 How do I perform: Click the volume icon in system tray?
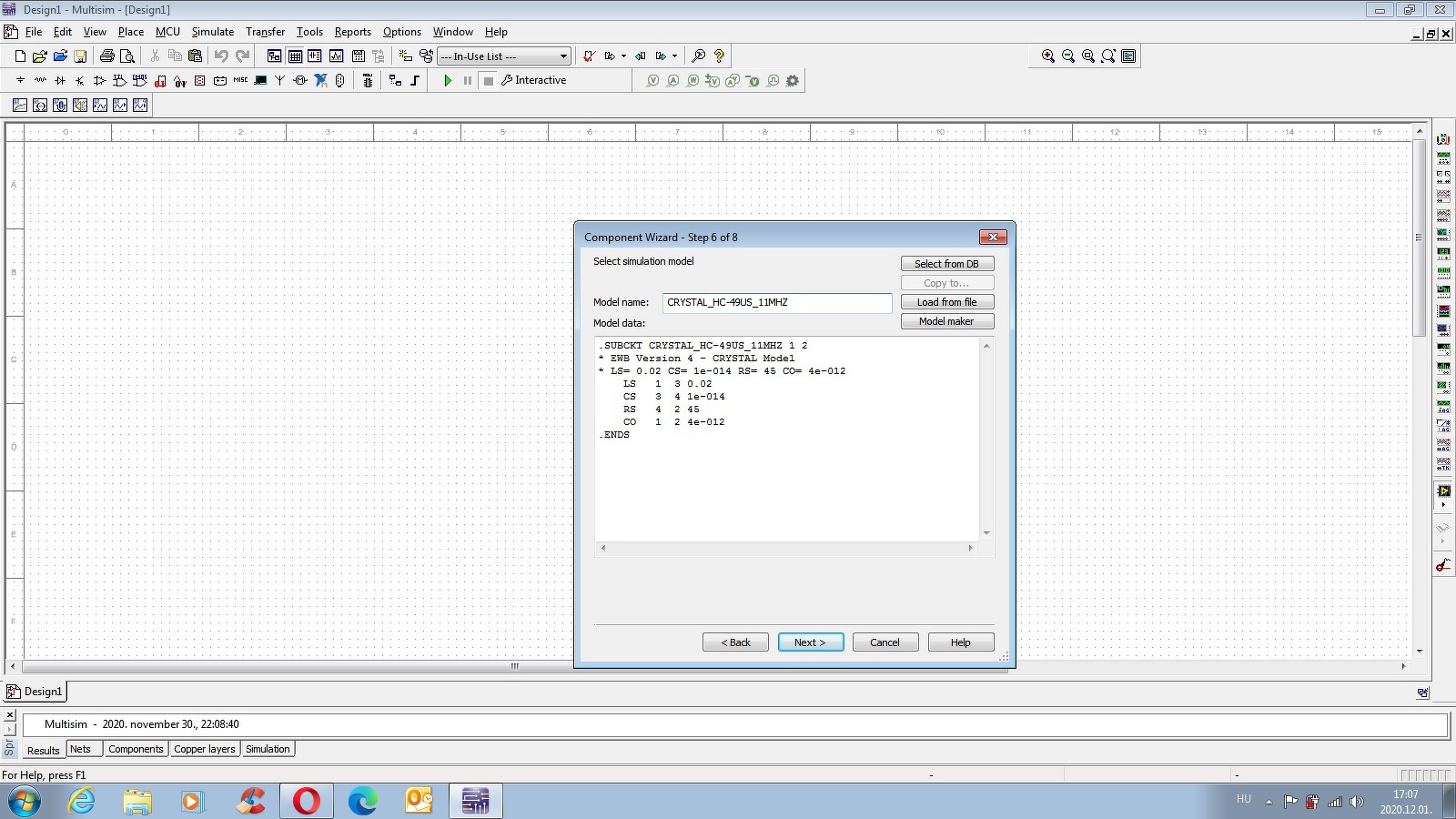coord(1357,802)
